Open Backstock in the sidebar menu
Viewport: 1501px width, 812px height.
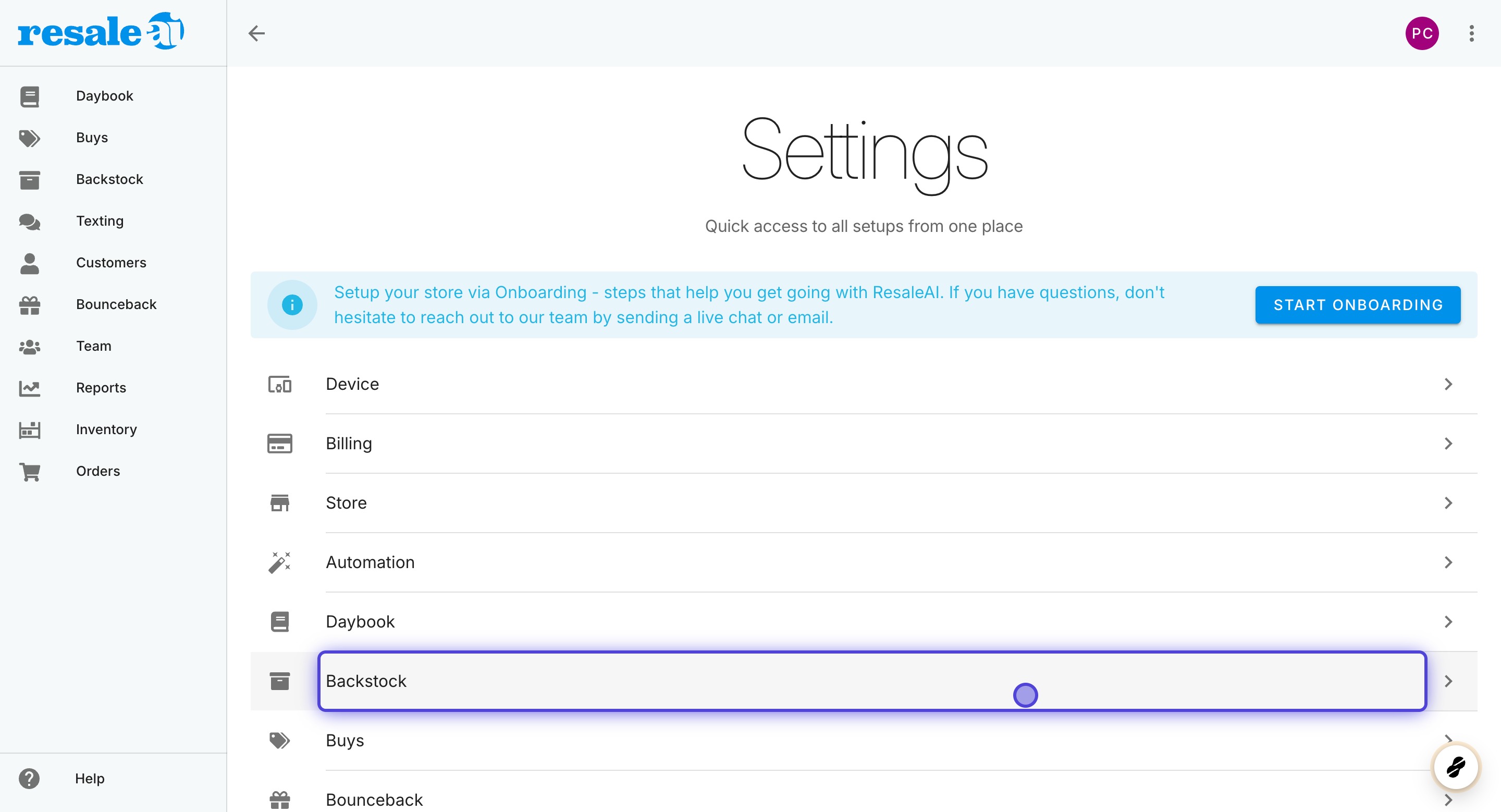tap(113, 179)
